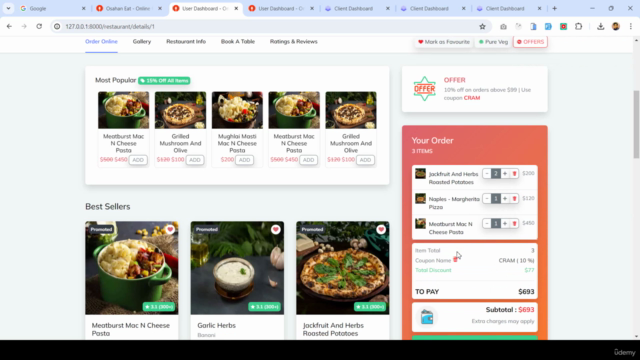Click the page vertical scrollbar

636,124
